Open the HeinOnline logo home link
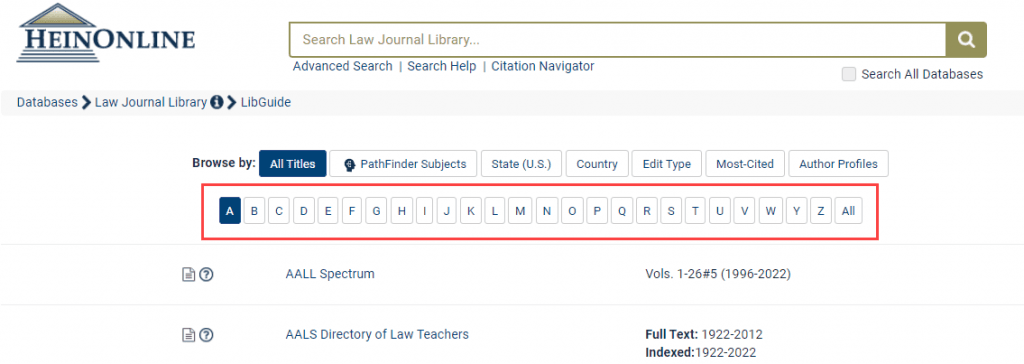 [x=106, y=33]
